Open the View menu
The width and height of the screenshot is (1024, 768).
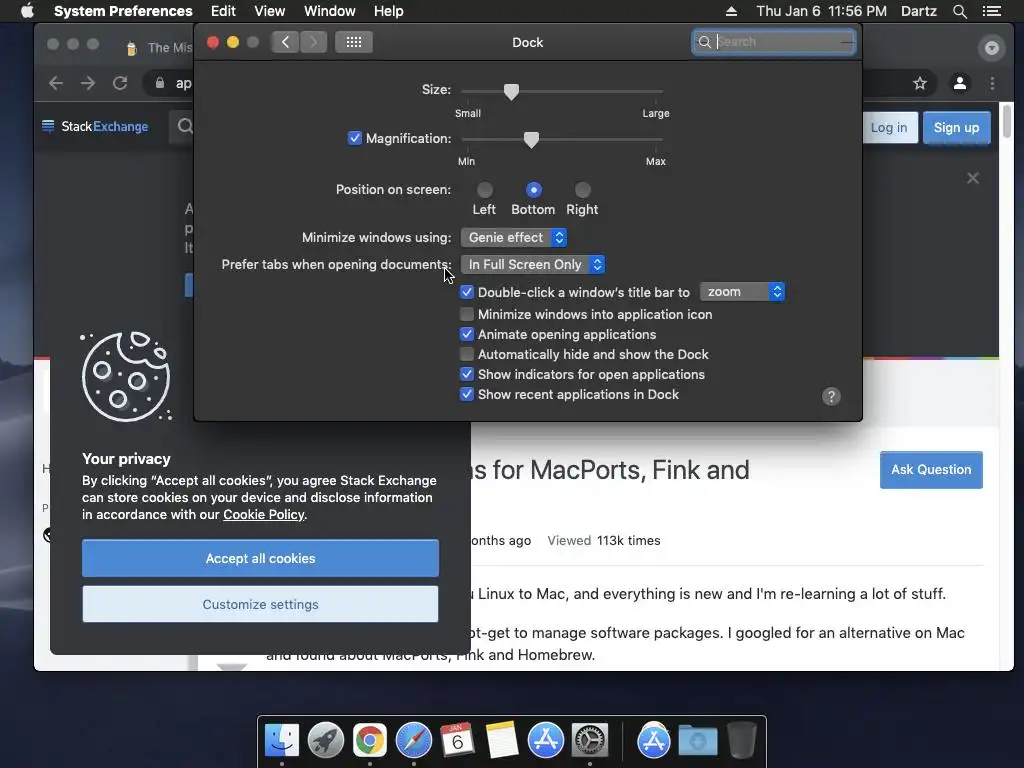[x=270, y=11]
